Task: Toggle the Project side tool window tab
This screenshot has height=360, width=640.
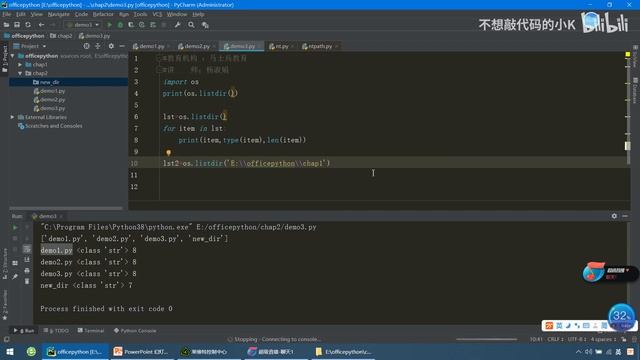Action: [4, 58]
